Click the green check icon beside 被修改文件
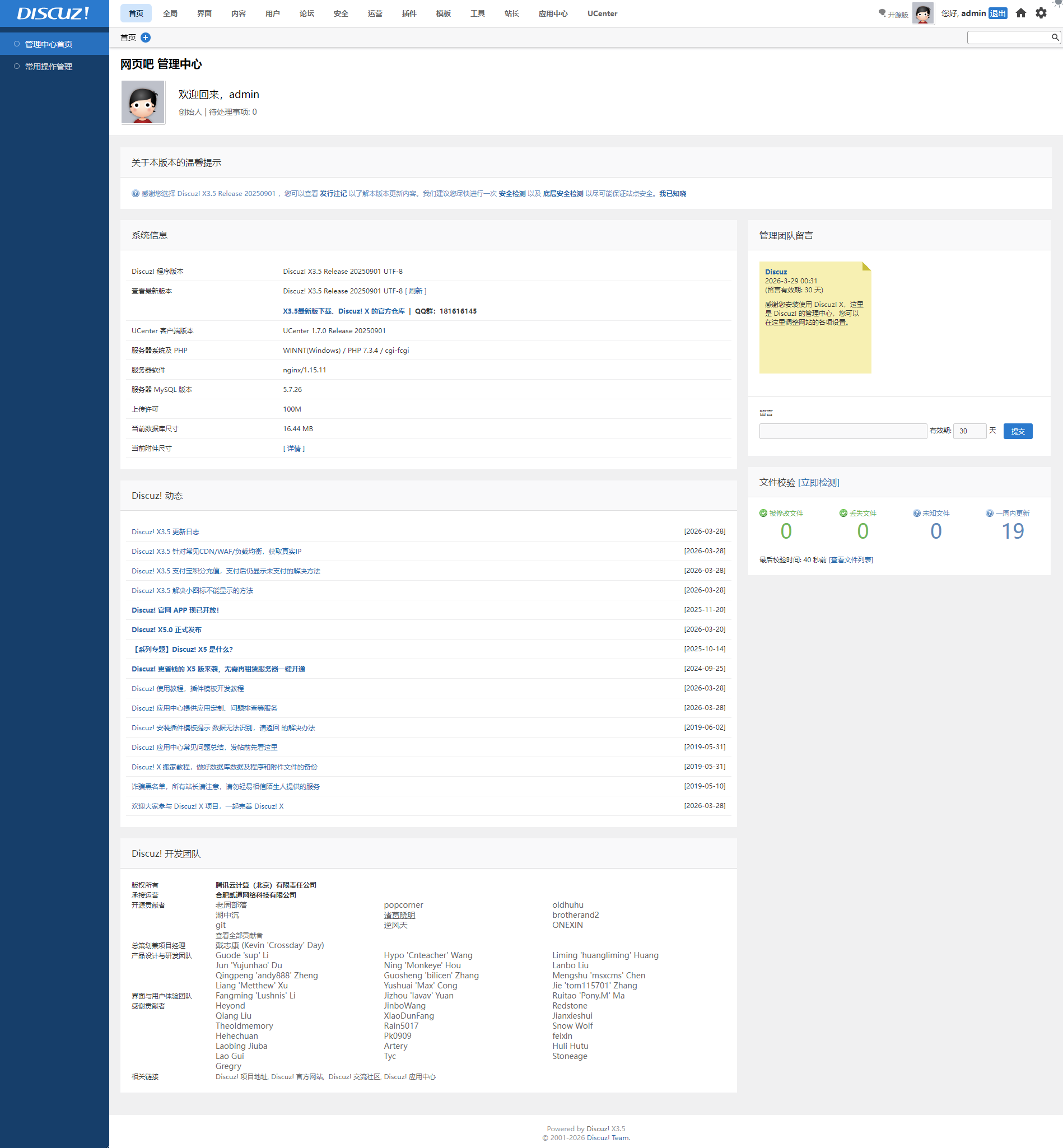This screenshot has width=1063, height=1148. click(x=763, y=513)
